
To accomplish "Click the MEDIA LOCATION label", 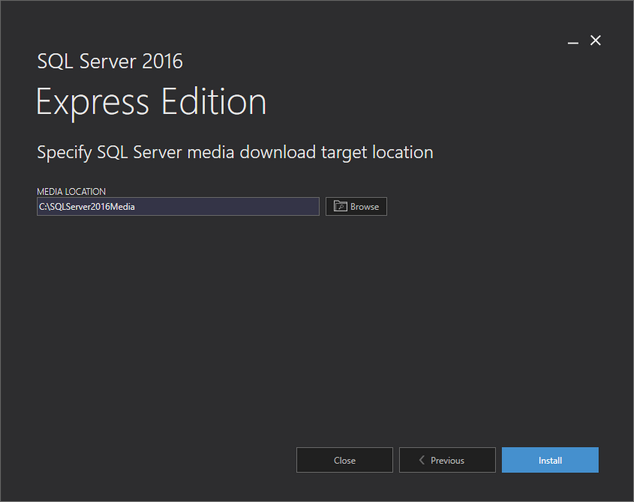I will [71, 192].
